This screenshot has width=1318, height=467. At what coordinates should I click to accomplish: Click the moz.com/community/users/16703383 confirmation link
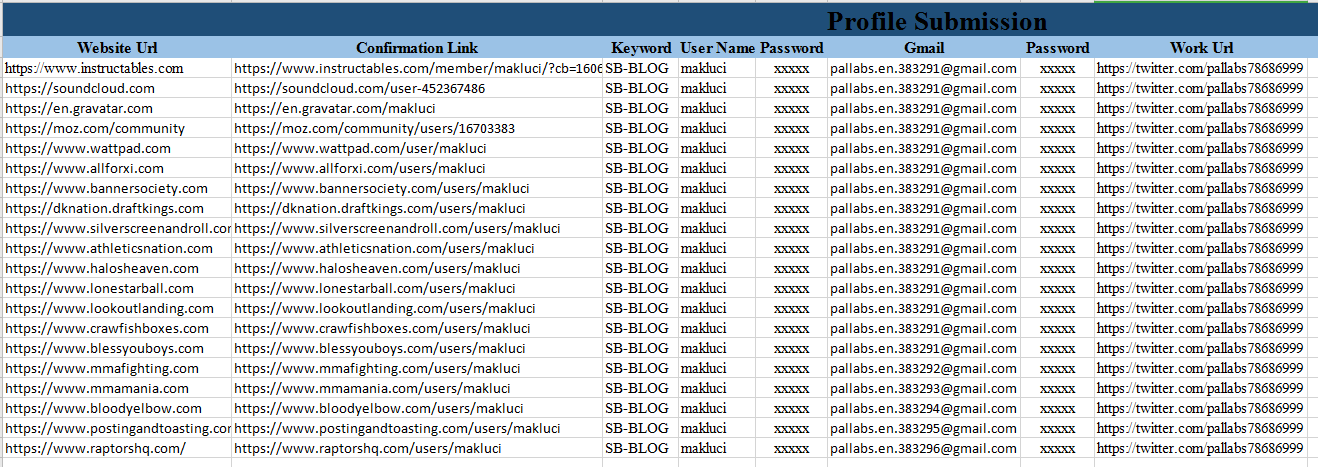click(375, 128)
